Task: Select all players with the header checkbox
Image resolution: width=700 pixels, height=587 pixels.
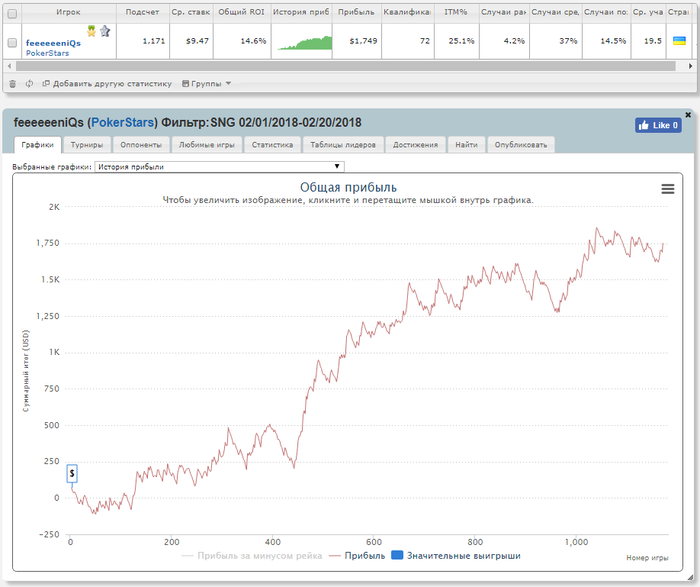Action: pos(12,14)
